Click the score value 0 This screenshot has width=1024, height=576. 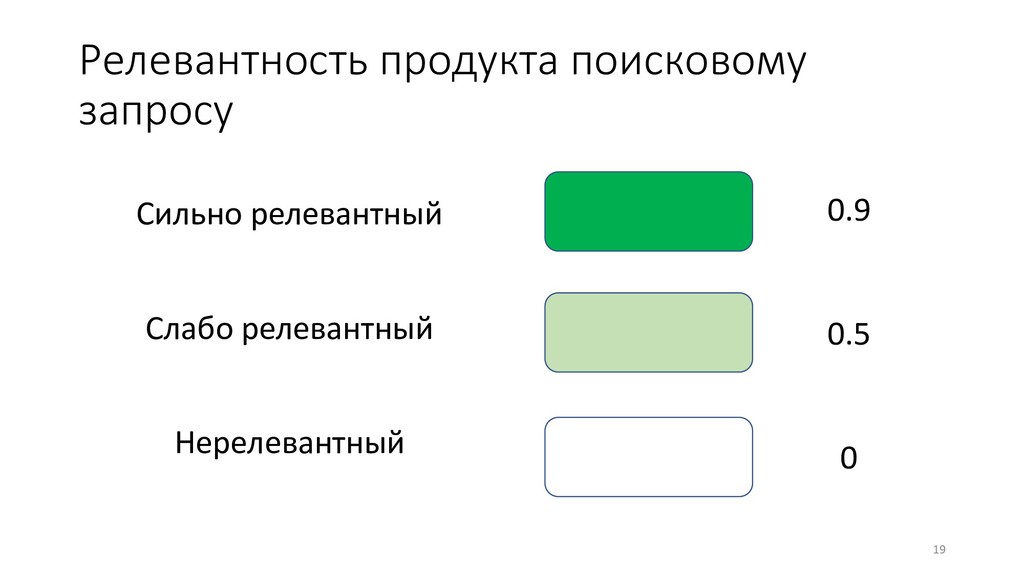848,458
